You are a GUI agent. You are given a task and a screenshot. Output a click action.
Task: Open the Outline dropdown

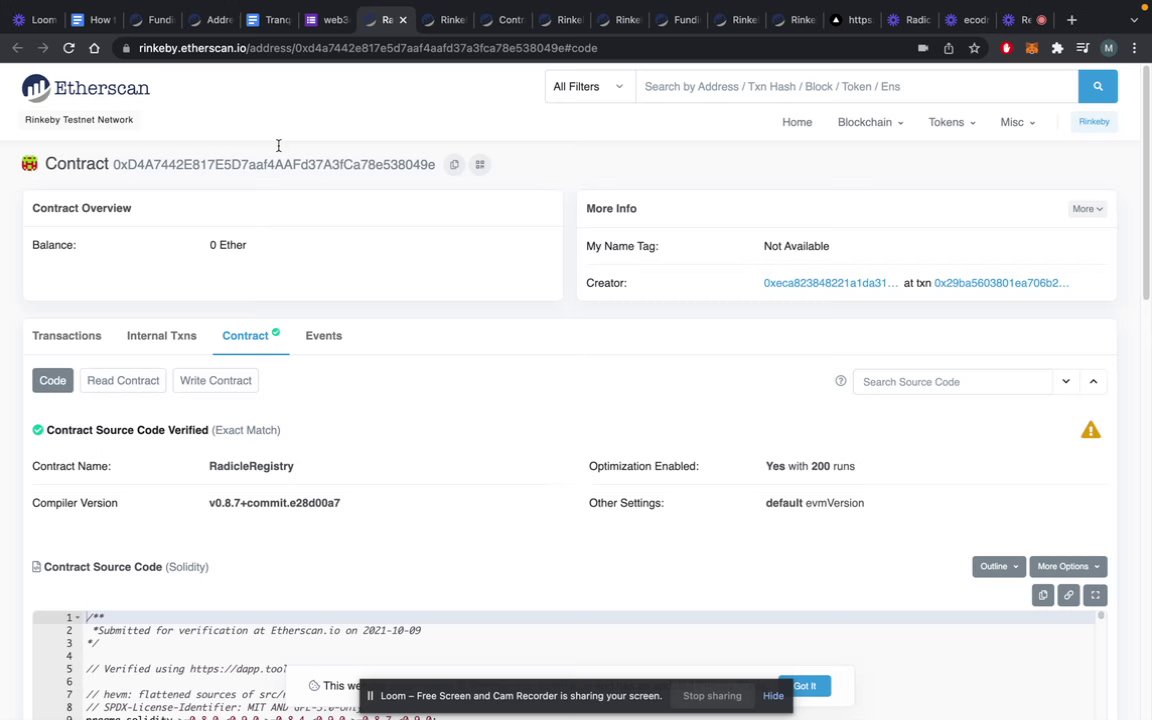click(x=998, y=566)
